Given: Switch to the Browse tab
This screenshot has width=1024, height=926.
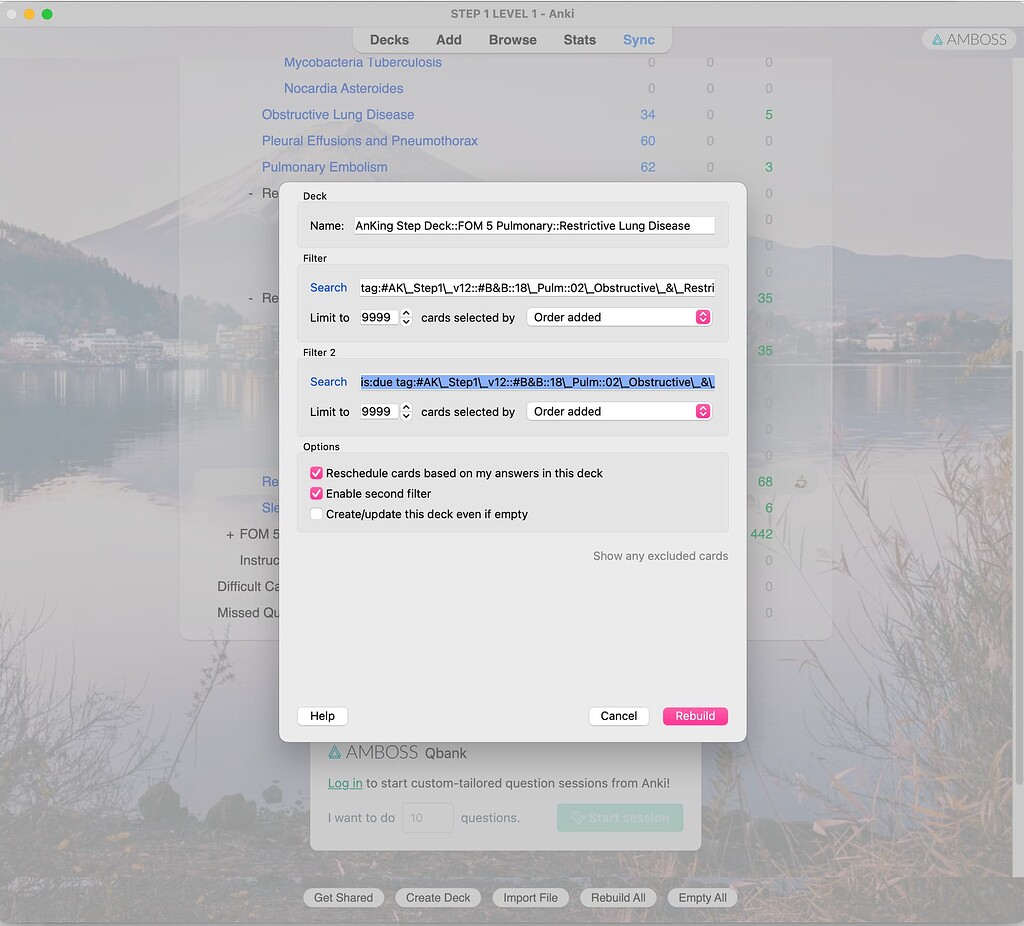Looking at the screenshot, I should (512, 40).
